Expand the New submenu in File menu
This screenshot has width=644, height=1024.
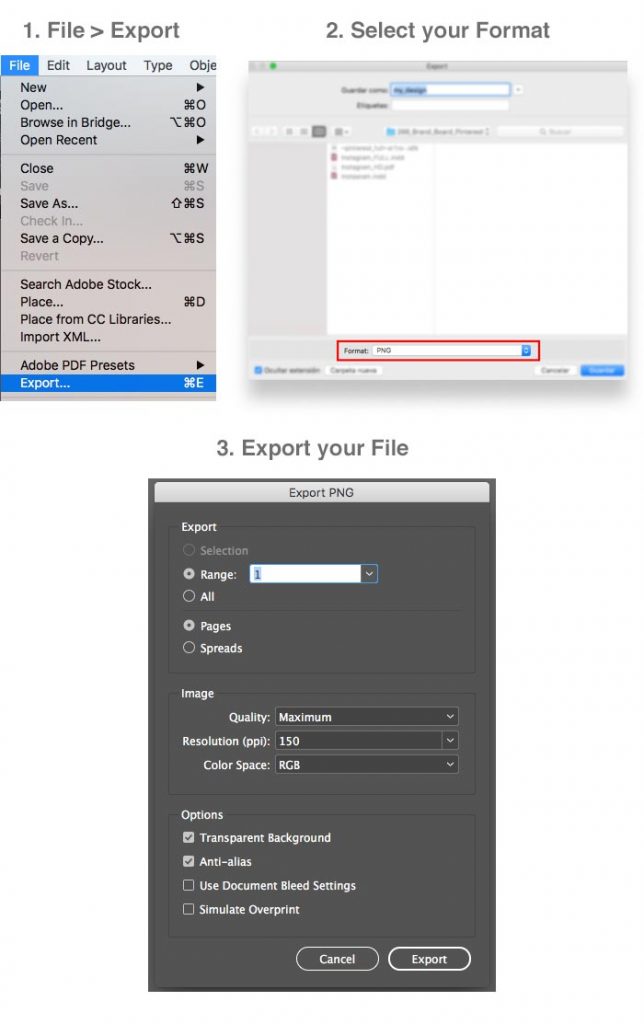click(108, 87)
